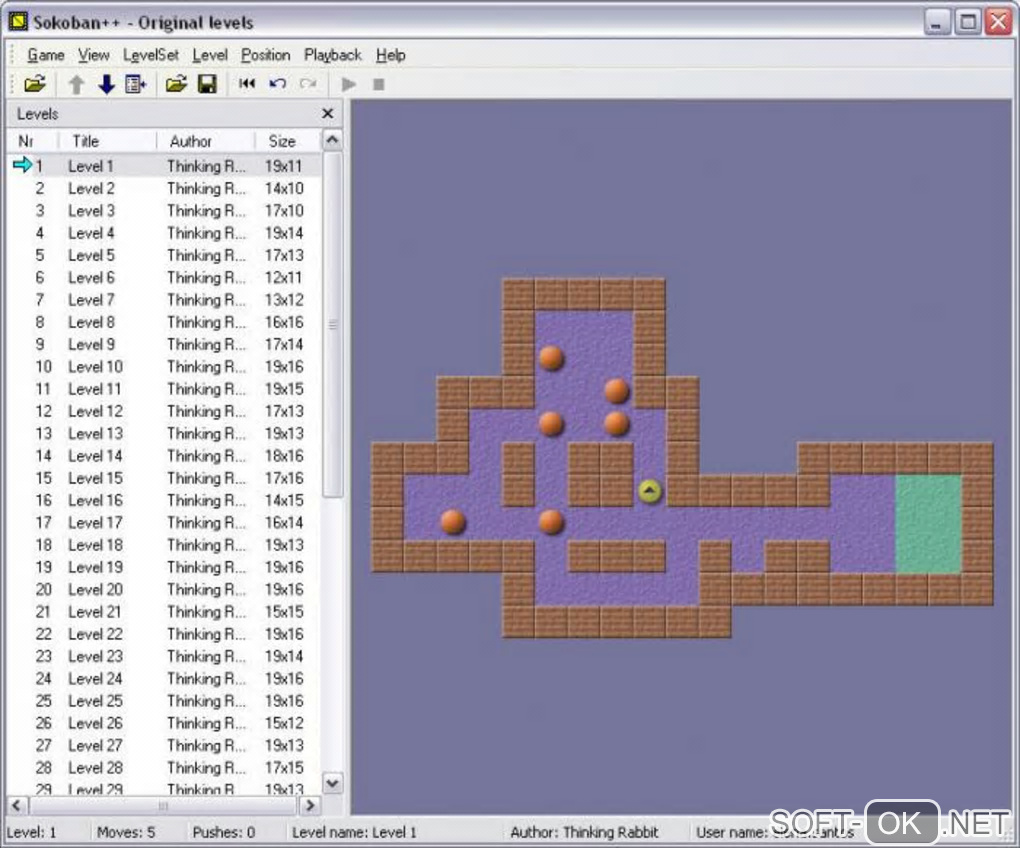The image size is (1020, 848).
Task: Select Level 9 in the list
Action: (x=165, y=344)
